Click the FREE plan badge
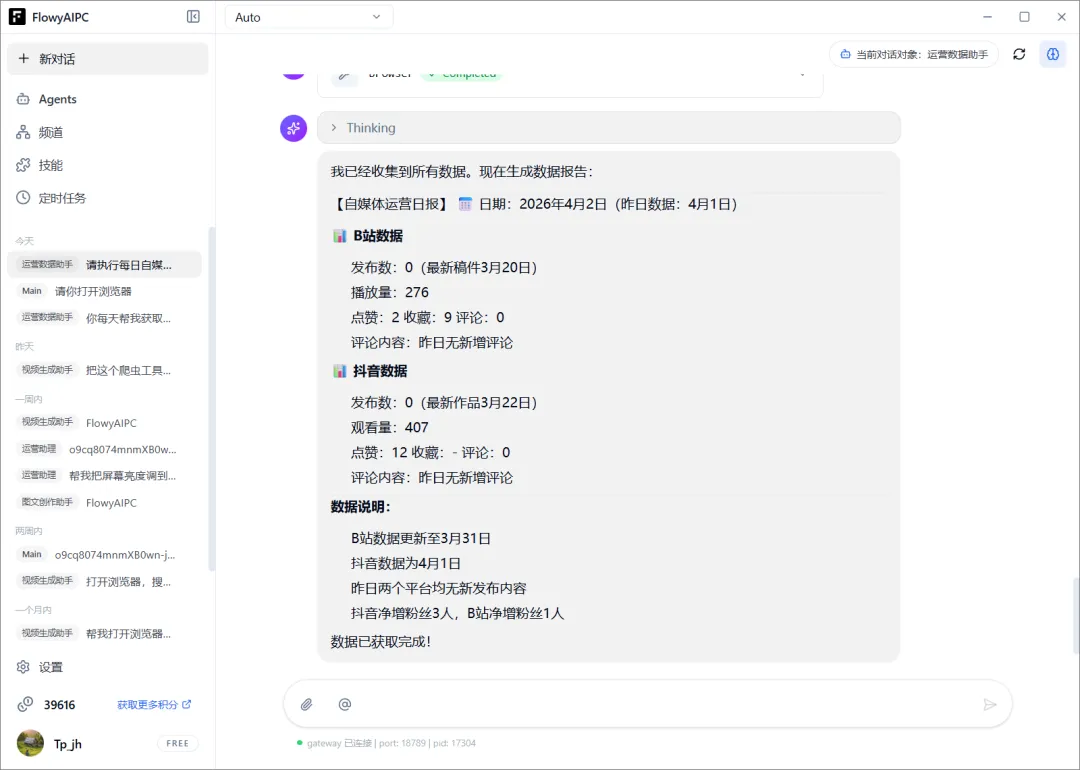 [x=178, y=744]
